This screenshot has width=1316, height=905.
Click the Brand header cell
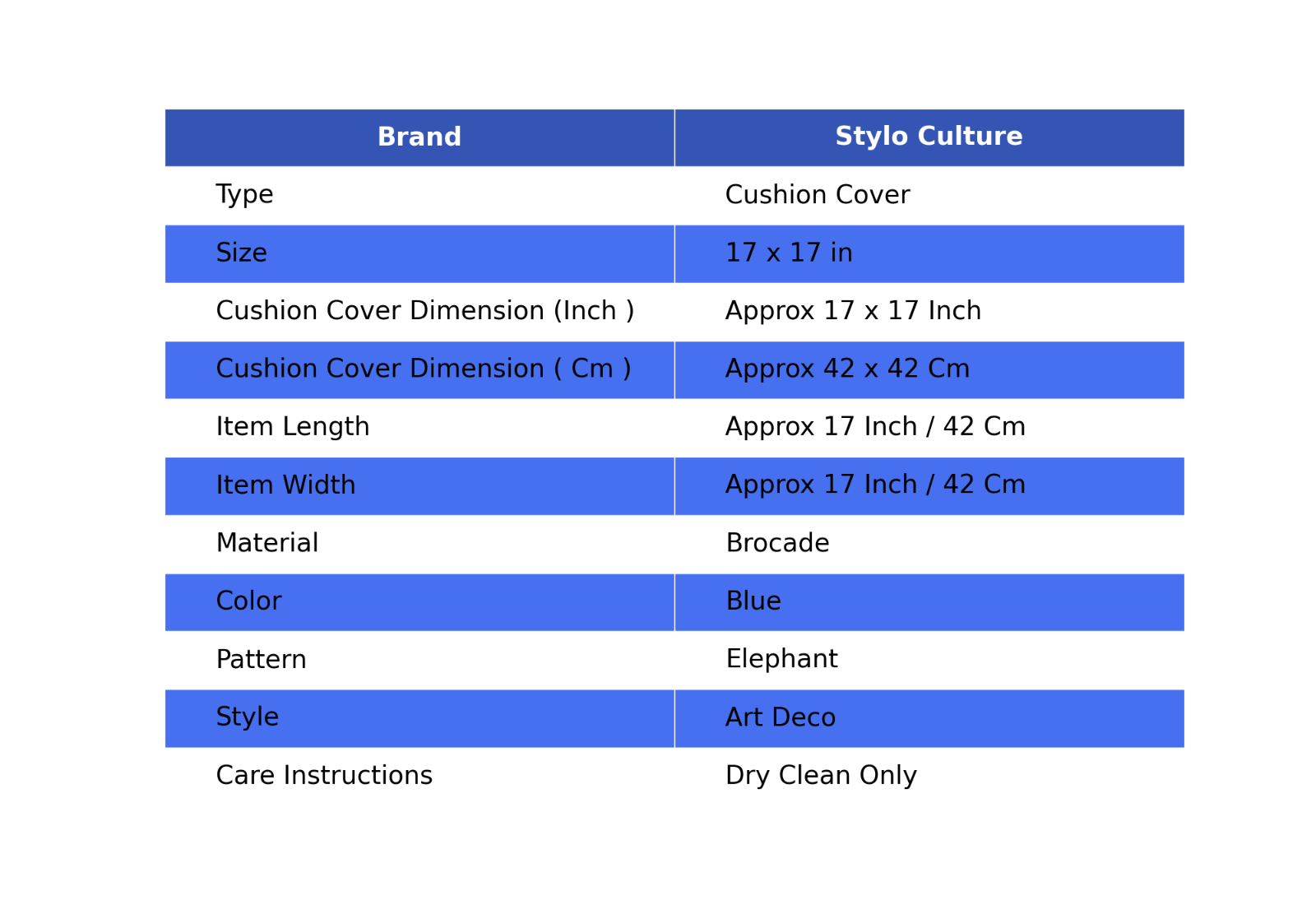(x=419, y=137)
